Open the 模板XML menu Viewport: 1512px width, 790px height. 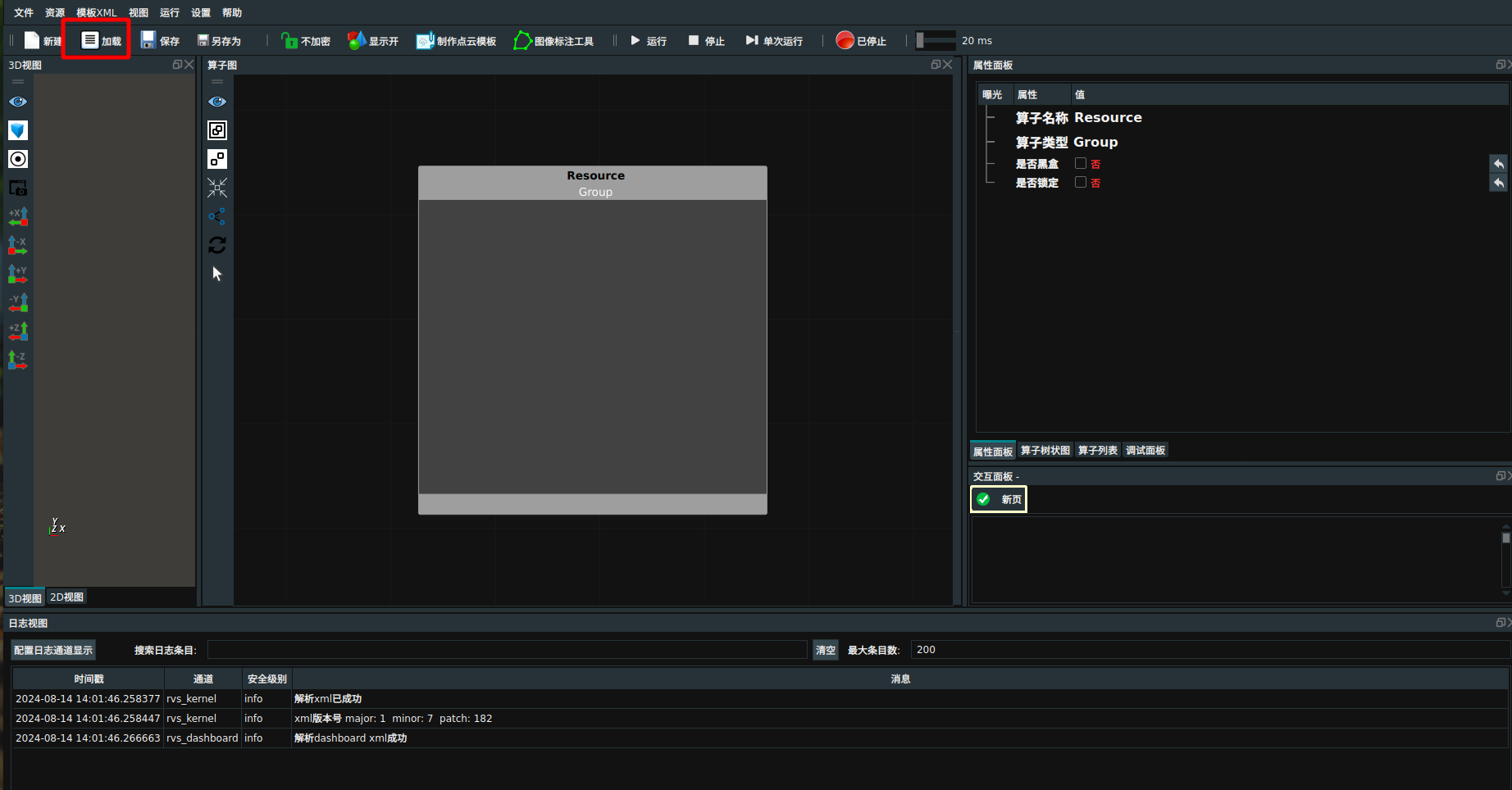[97, 12]
